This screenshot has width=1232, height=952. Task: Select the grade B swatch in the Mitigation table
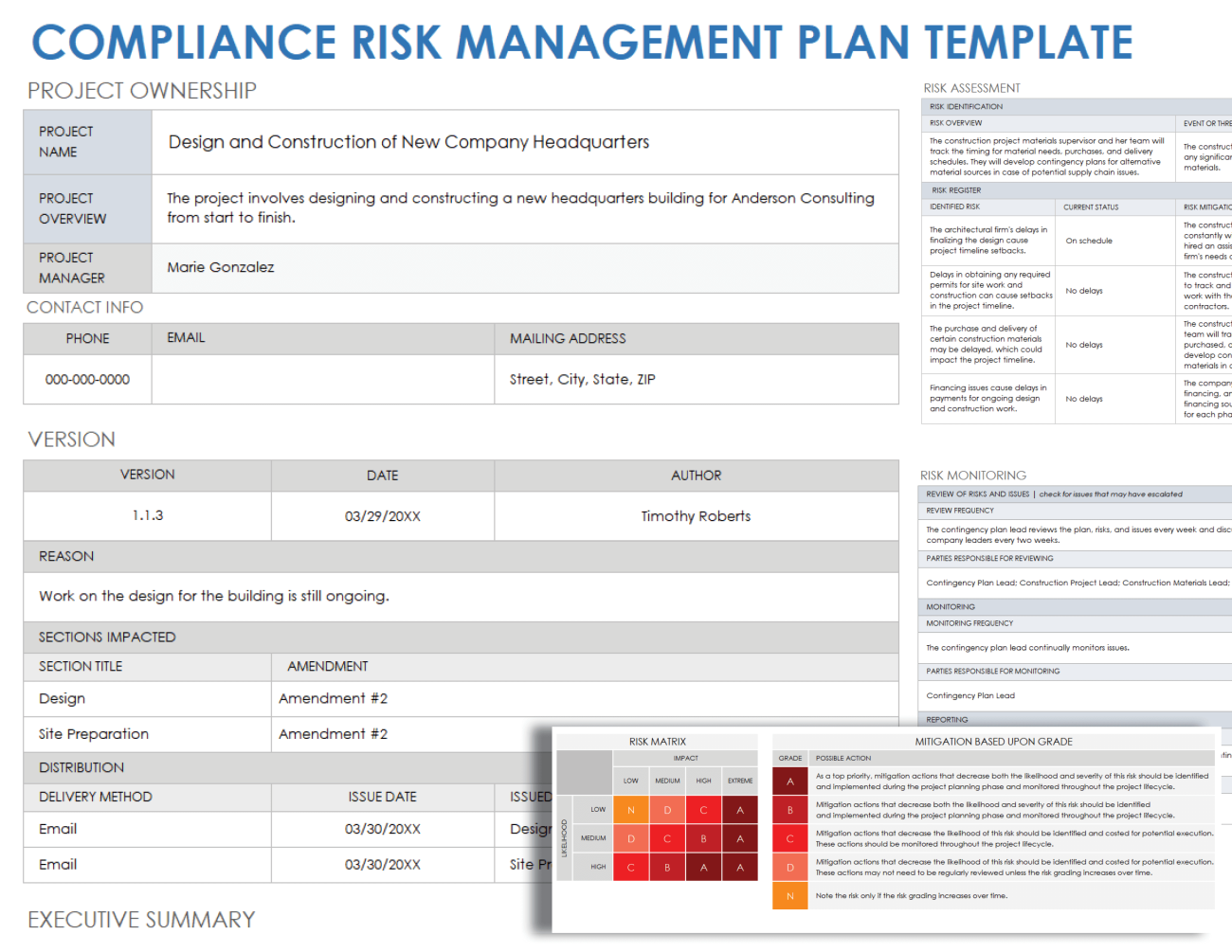click(x=790, y=810)
